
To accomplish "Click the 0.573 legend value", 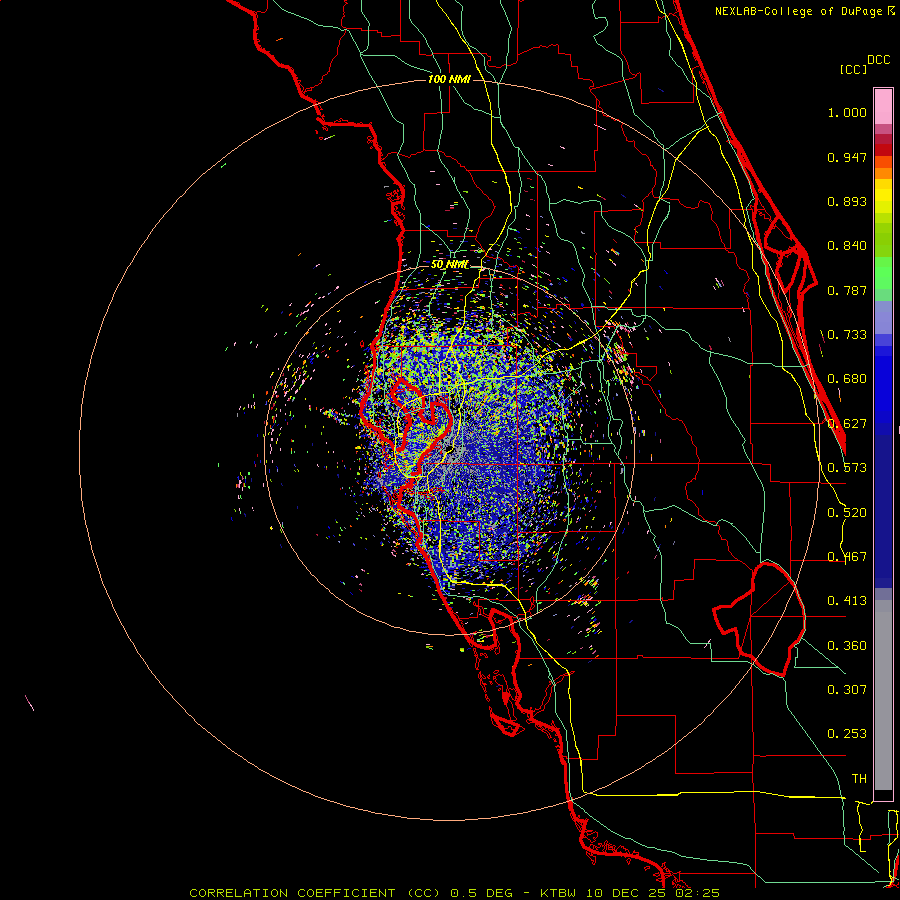I will [847, 468].
